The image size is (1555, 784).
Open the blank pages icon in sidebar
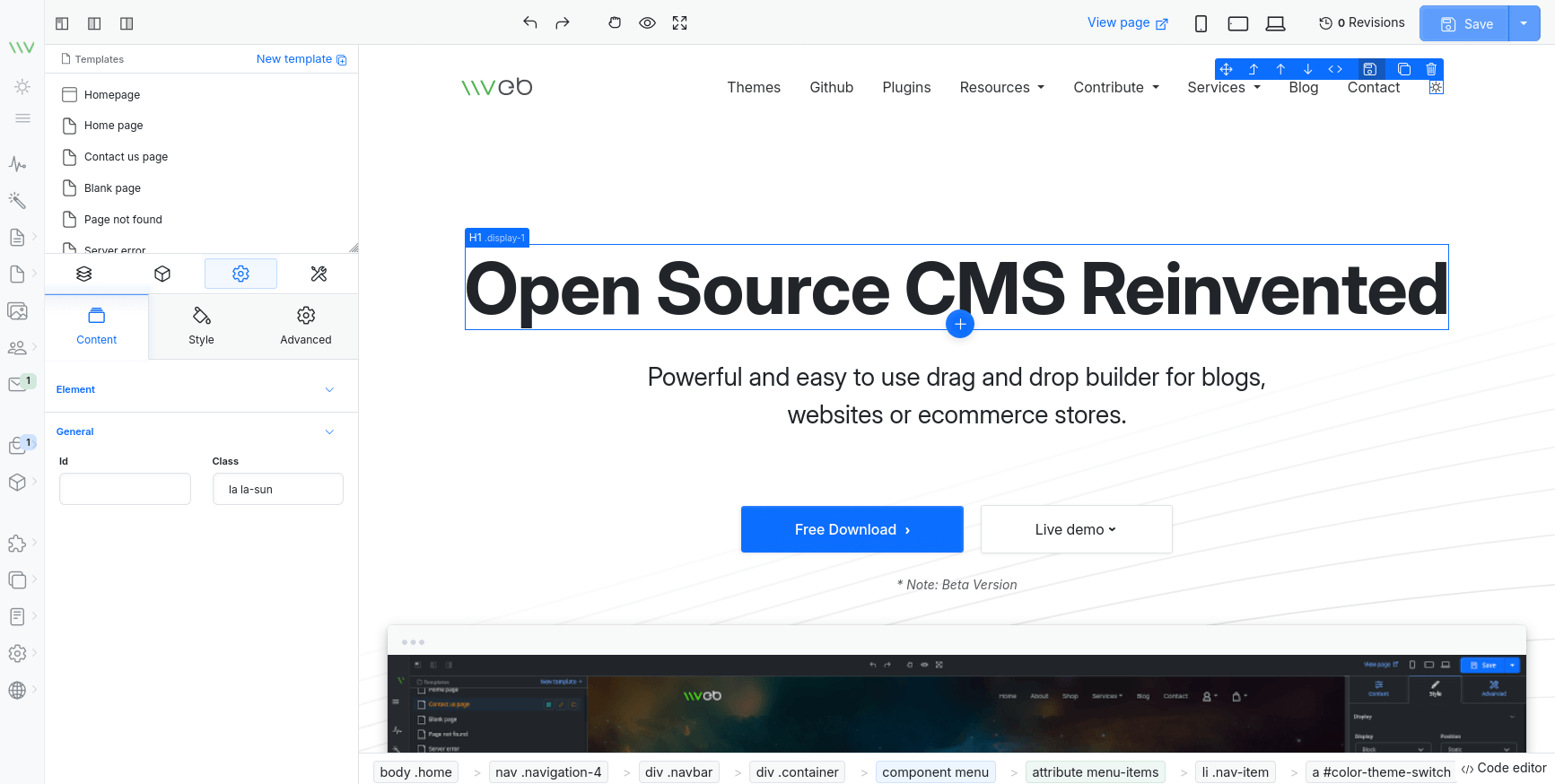tap(17, 274)
